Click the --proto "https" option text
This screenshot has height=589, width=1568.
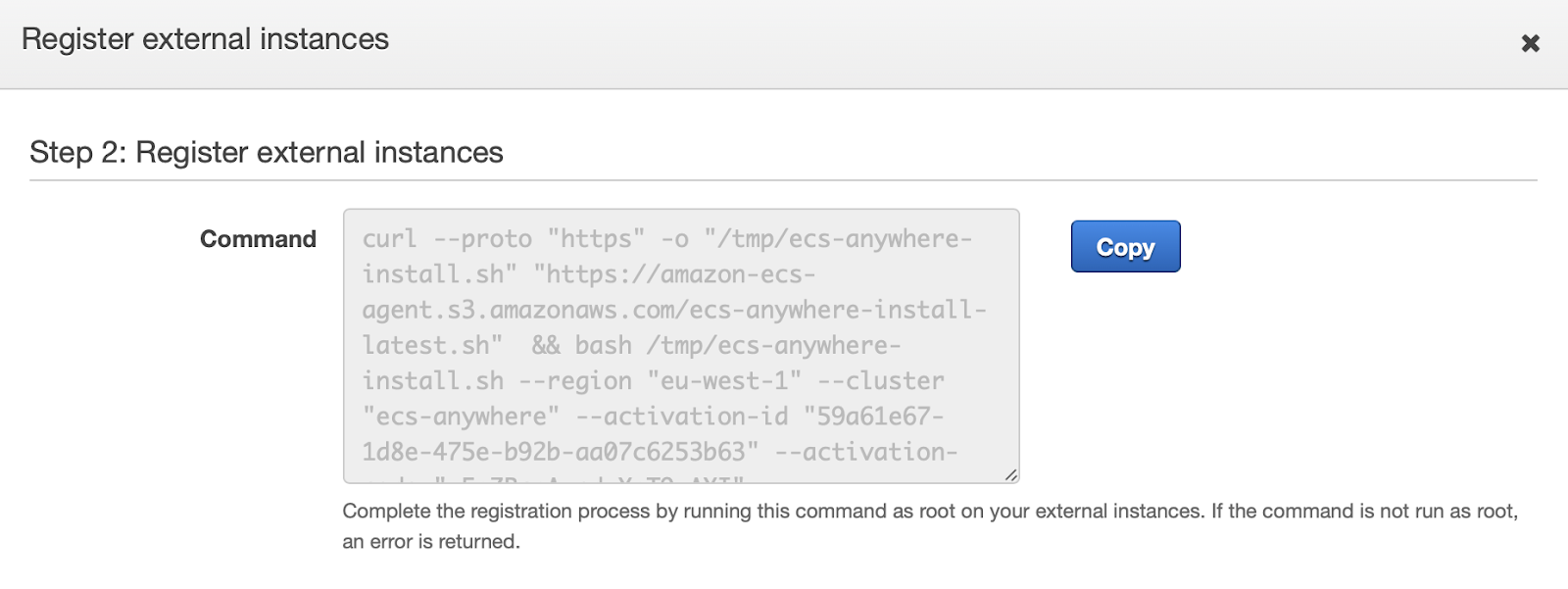[x=539, y=239]
